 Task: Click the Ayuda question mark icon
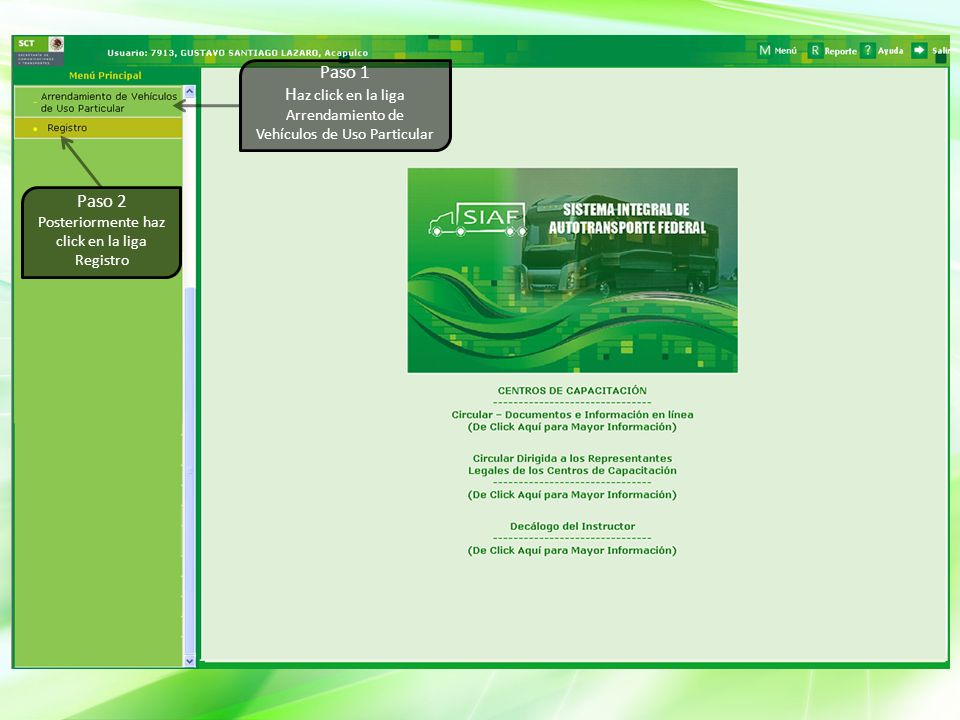point(868,50)
